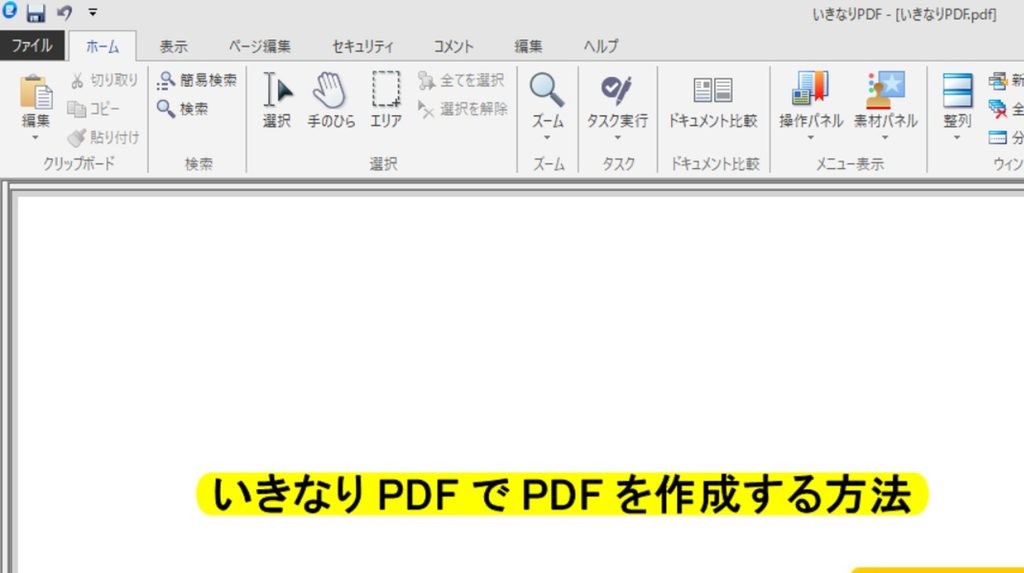Image resolution: width=1024 pixels, height=573 pixels.
Task: Choose the エリア area selection tool
Action: pos(385,100)
